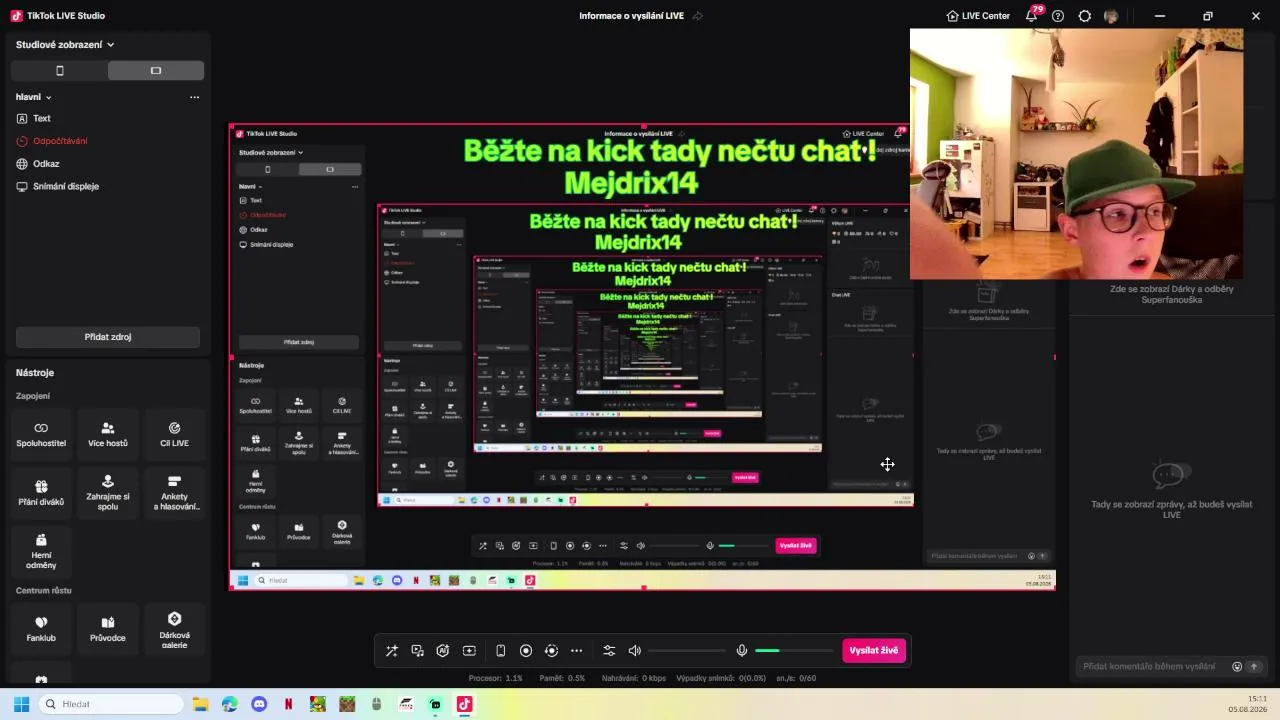Screen dimensions: 1280x720
Task: Click the Nástroje section heading
Action: pos(35,373)
